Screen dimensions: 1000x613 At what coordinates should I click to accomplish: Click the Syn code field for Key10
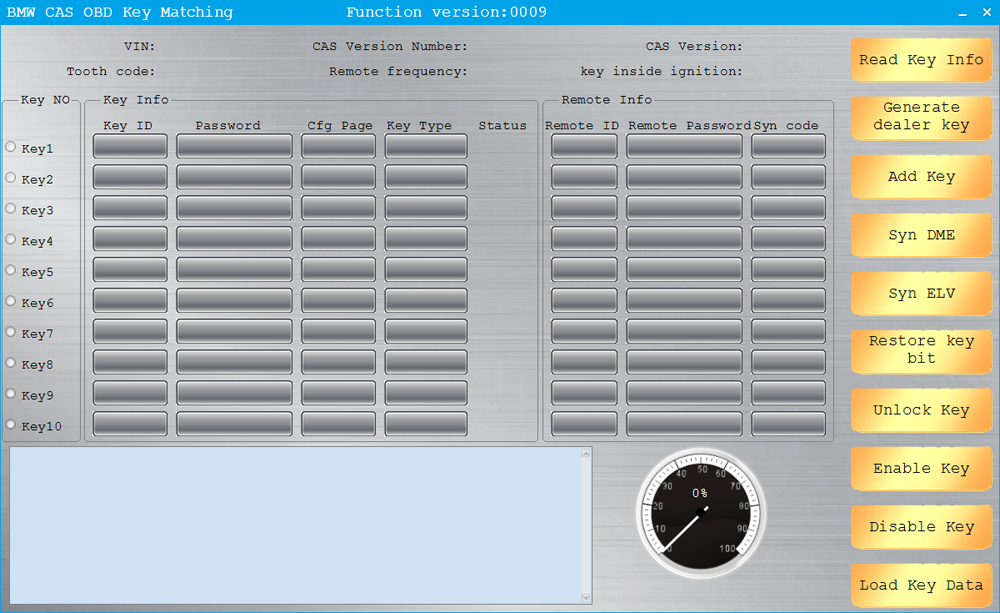point(788,424)
